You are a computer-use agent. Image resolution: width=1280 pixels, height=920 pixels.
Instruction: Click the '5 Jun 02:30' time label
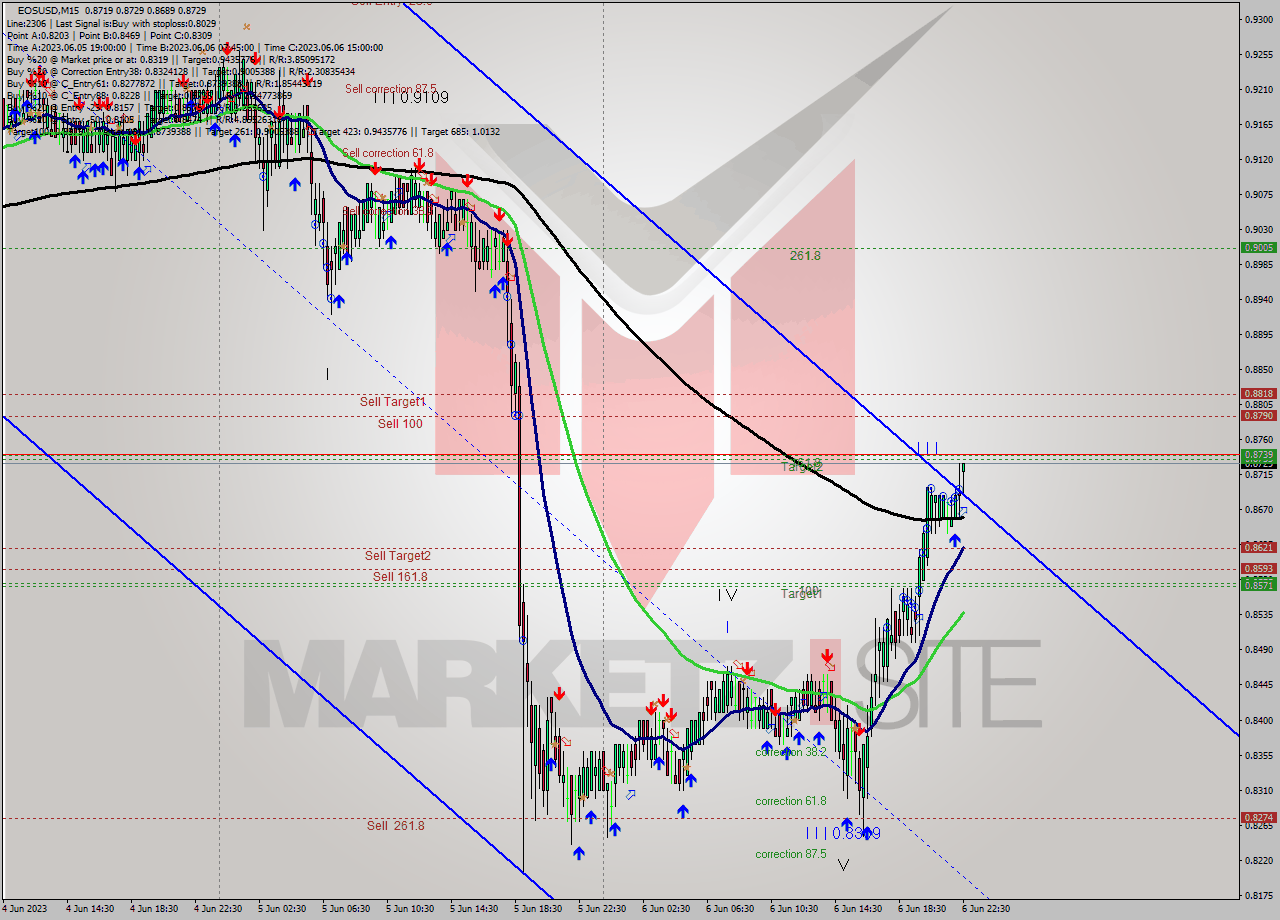pyautogui.click(x=284, y=909)
